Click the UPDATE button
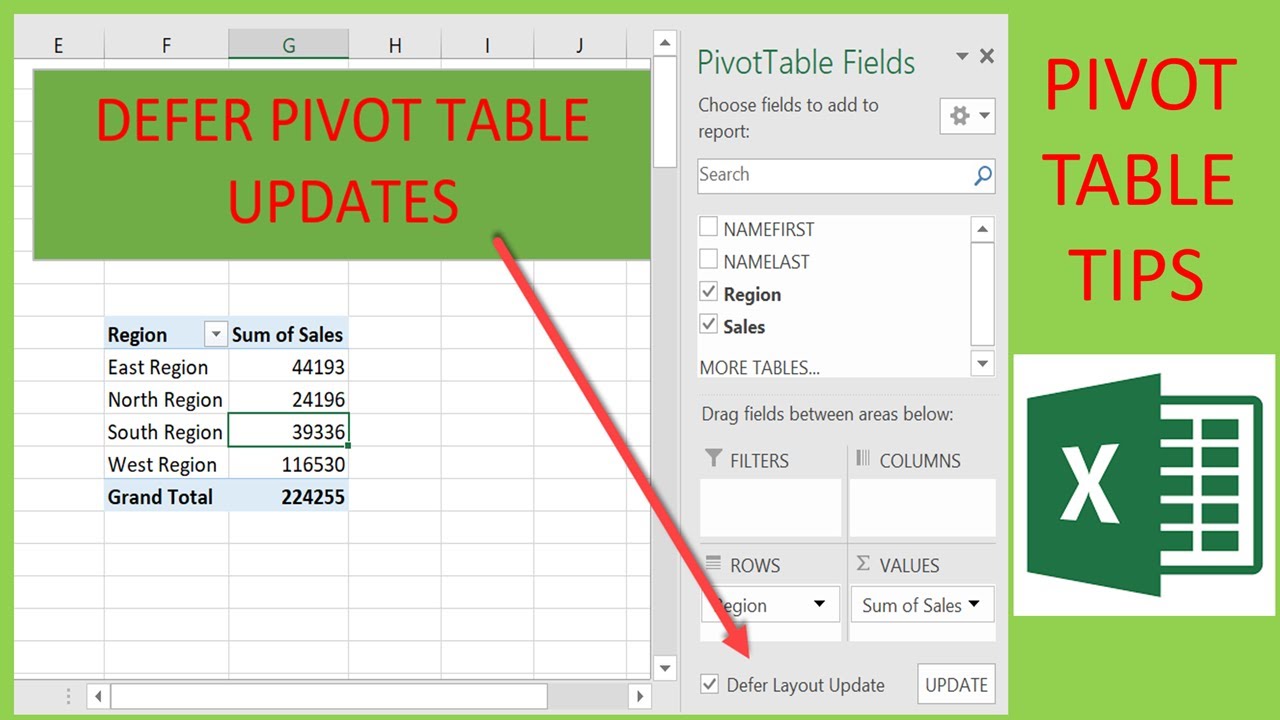1280x720 pixels. click(956, 685)
